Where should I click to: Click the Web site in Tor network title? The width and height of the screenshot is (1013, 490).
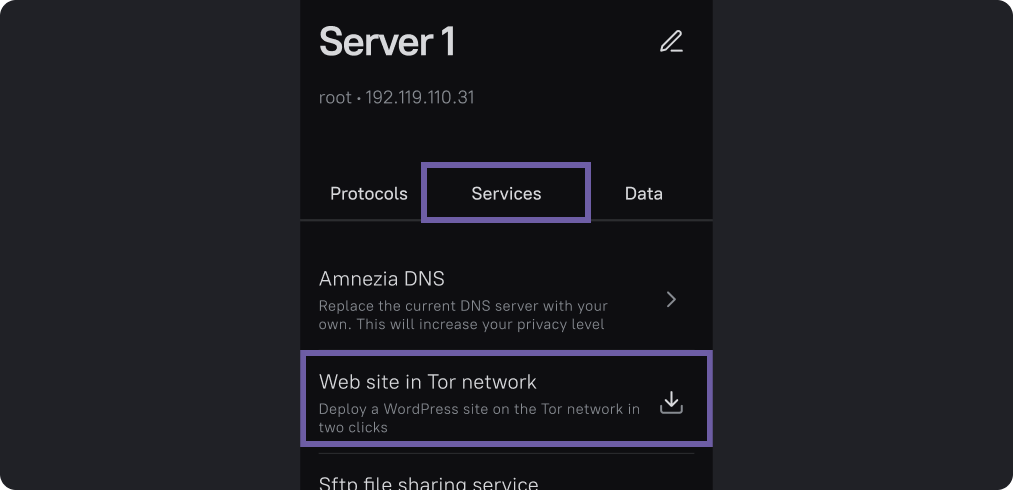point(427,381)
